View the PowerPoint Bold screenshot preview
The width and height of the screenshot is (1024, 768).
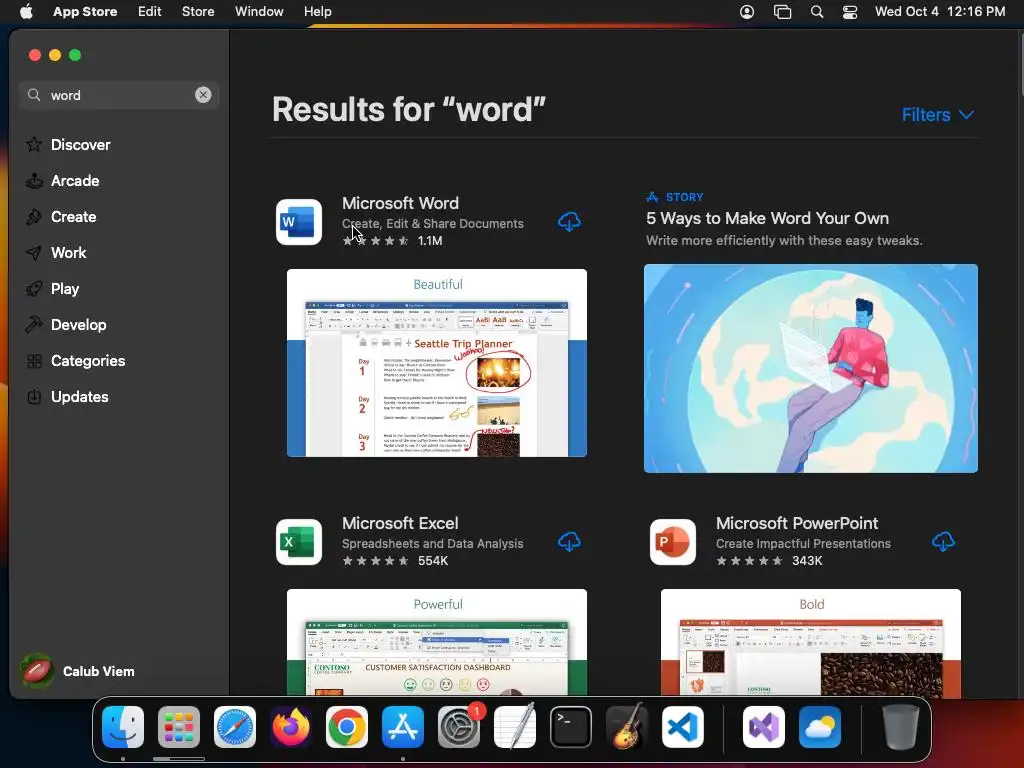810,642
